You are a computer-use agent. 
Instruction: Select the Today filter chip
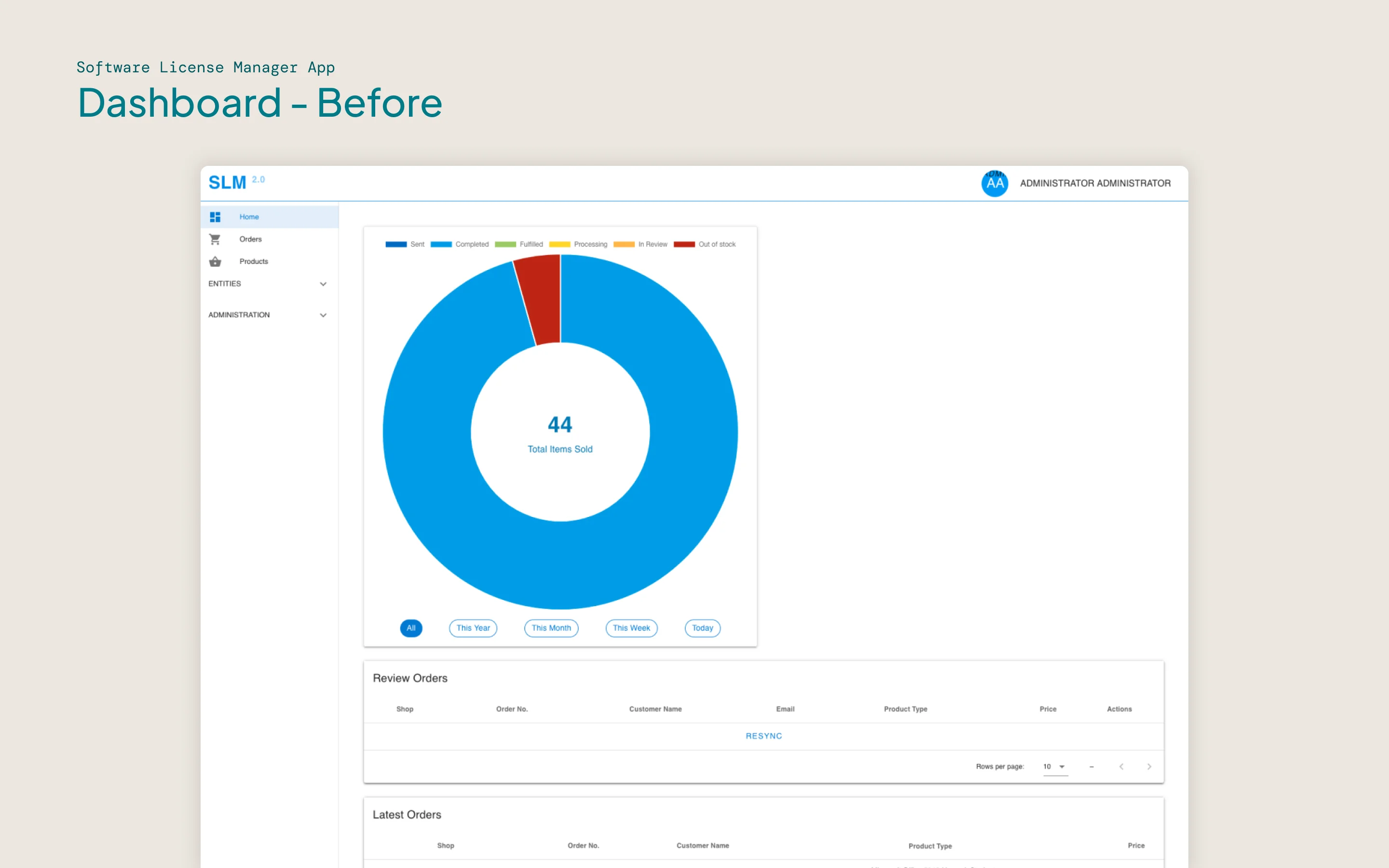703,628
